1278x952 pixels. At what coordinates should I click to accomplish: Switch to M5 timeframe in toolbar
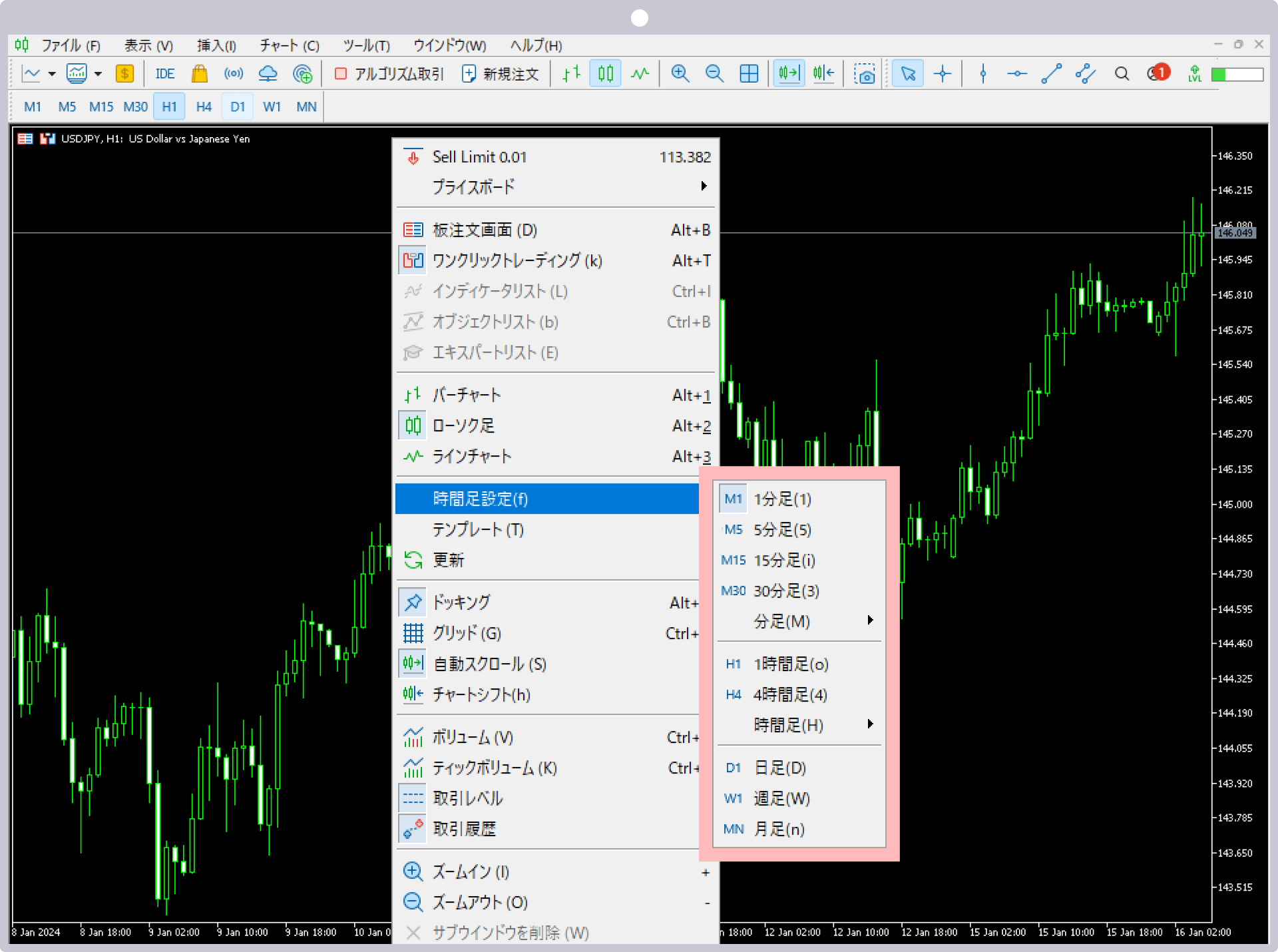point(67,107)
